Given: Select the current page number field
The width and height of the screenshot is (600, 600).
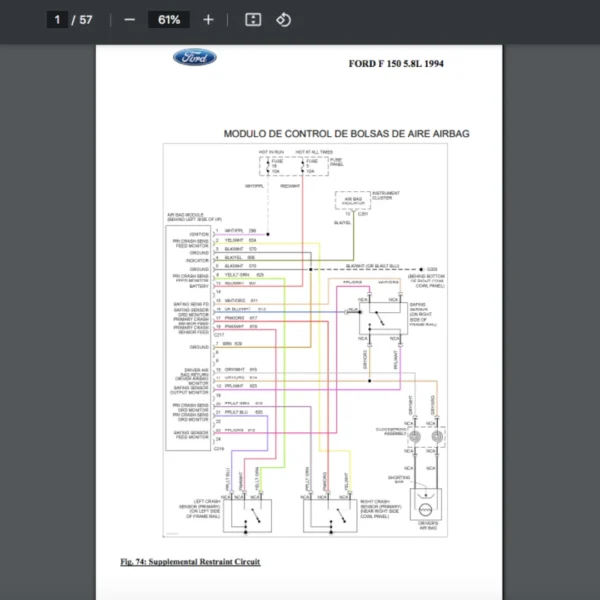Looking at the screenshot, I should click(x=59, y=19).
